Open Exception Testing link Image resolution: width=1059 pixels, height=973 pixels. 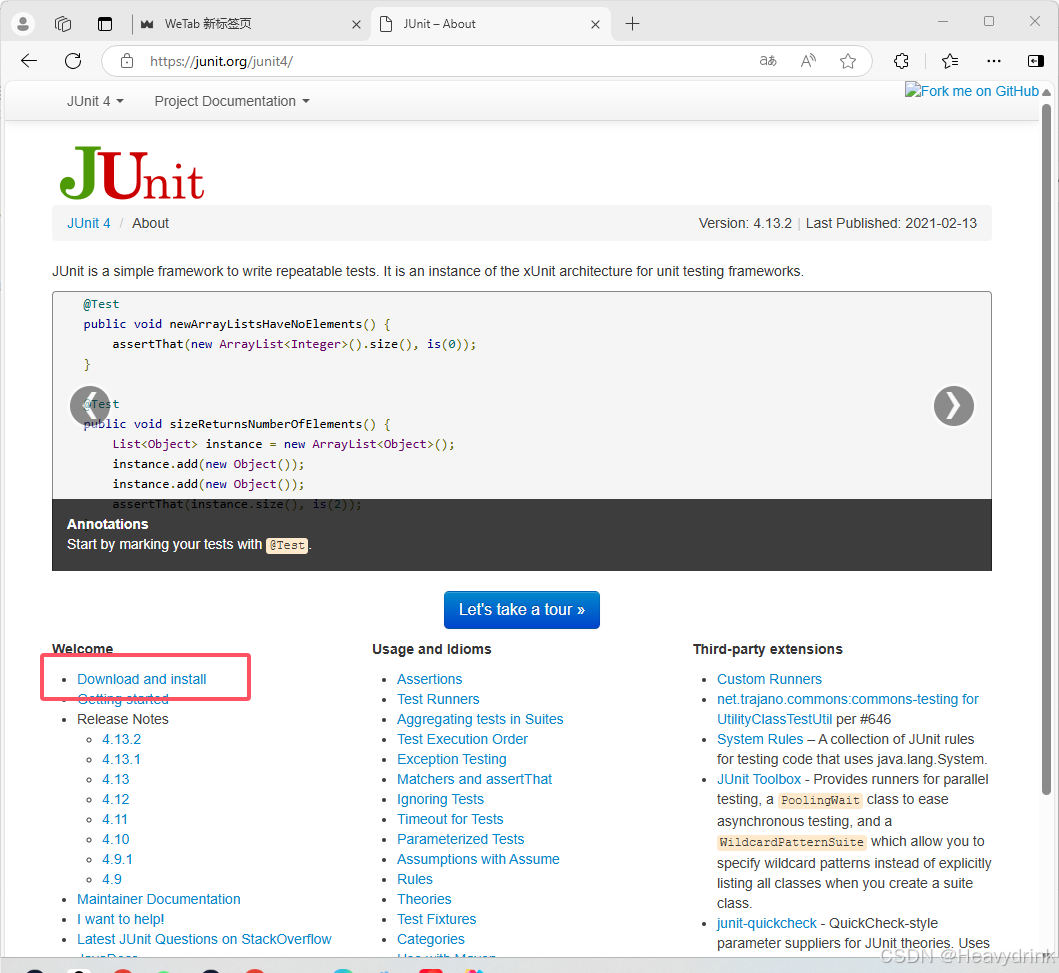click(x=452, y=760)
